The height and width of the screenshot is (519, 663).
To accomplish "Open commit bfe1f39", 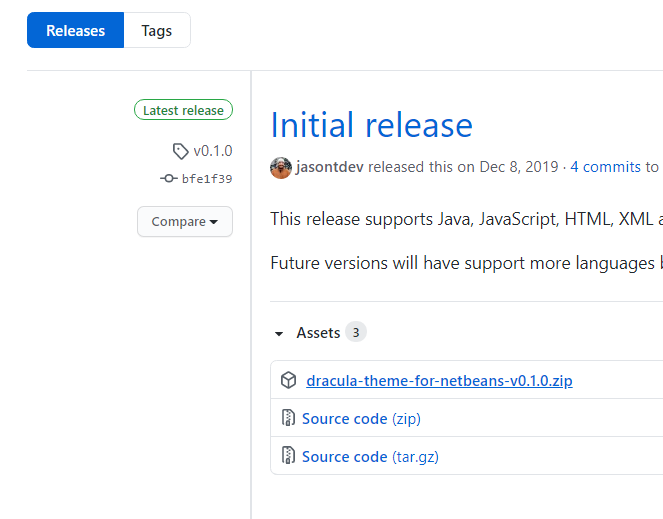I will coord(207,179).
